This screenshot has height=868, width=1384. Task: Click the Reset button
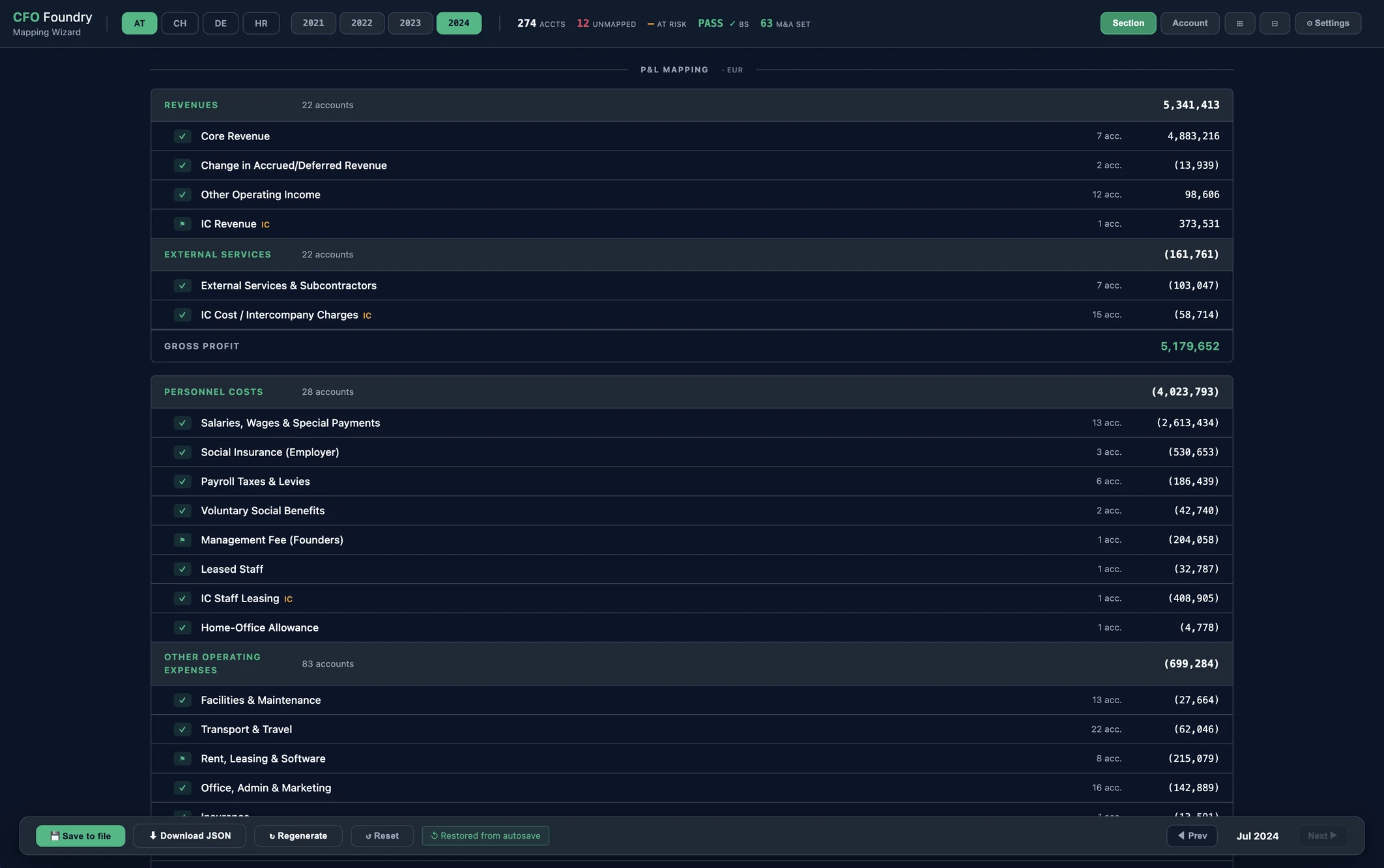(x=382, y=836)
